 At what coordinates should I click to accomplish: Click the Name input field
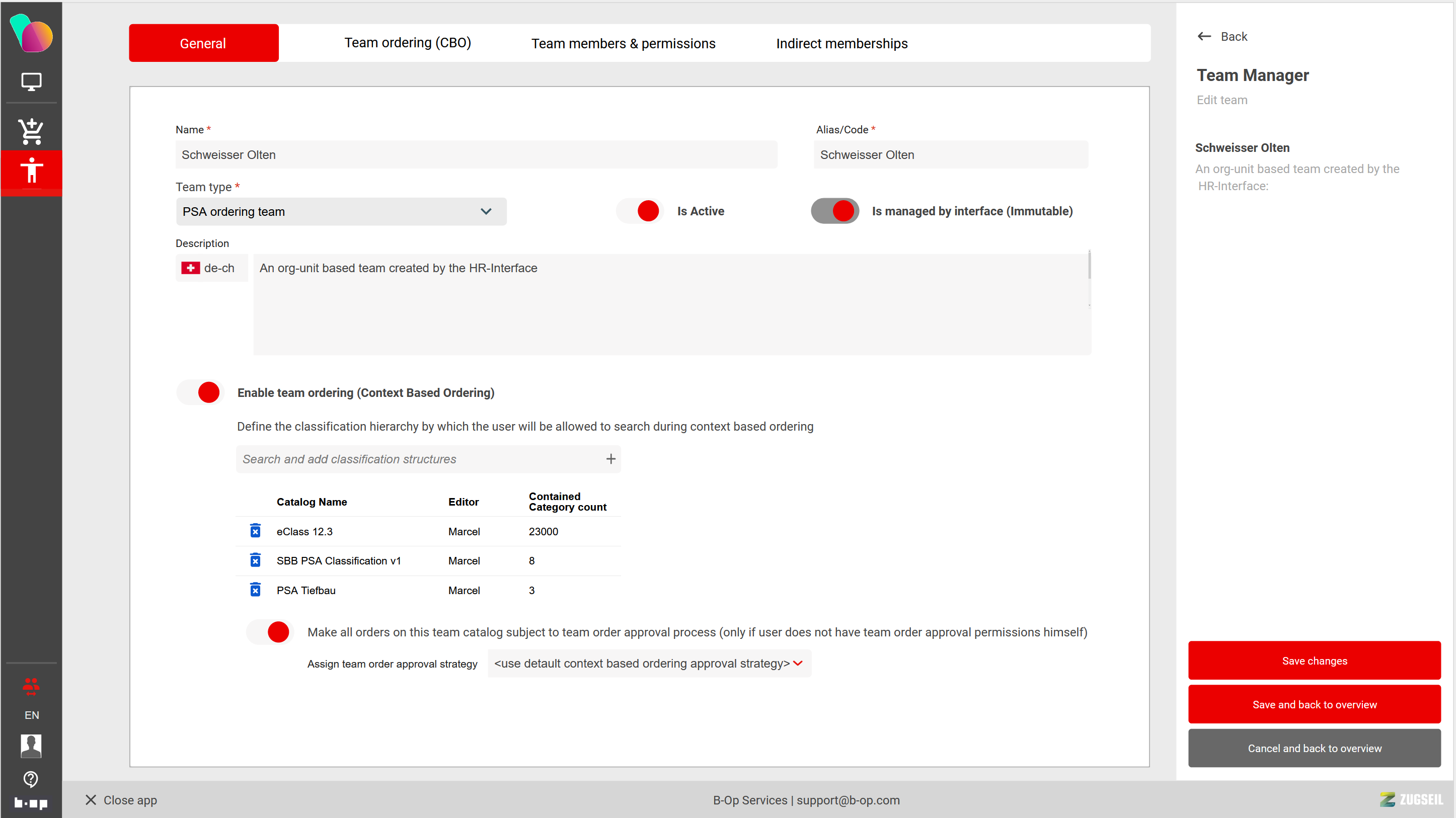point(476,155)
